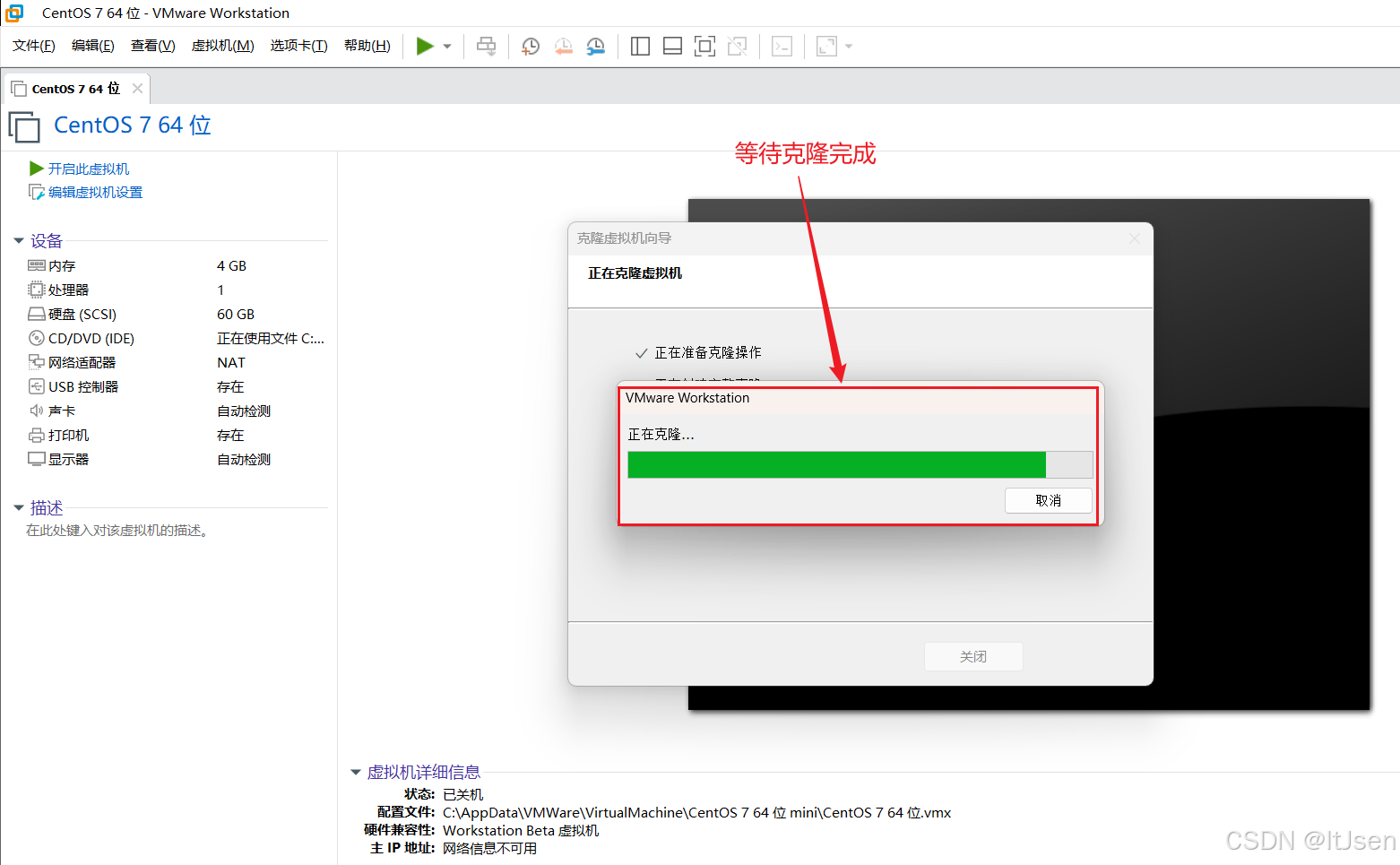Click the 已关机 status text
The image size is (1400, 865).
tap(462, 794)
